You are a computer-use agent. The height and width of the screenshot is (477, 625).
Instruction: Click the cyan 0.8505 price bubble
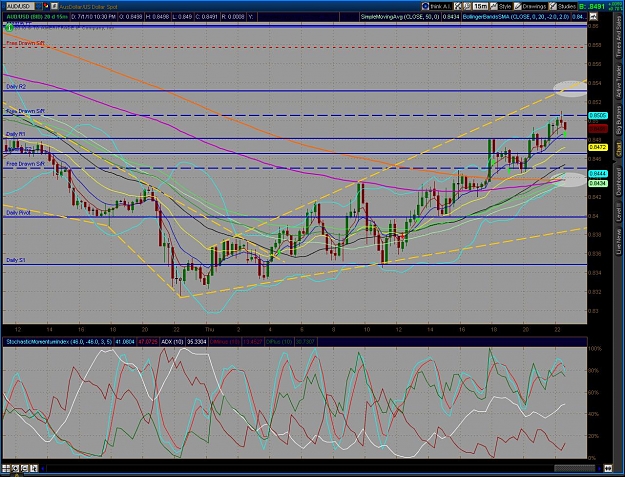[x=598, y=116]
